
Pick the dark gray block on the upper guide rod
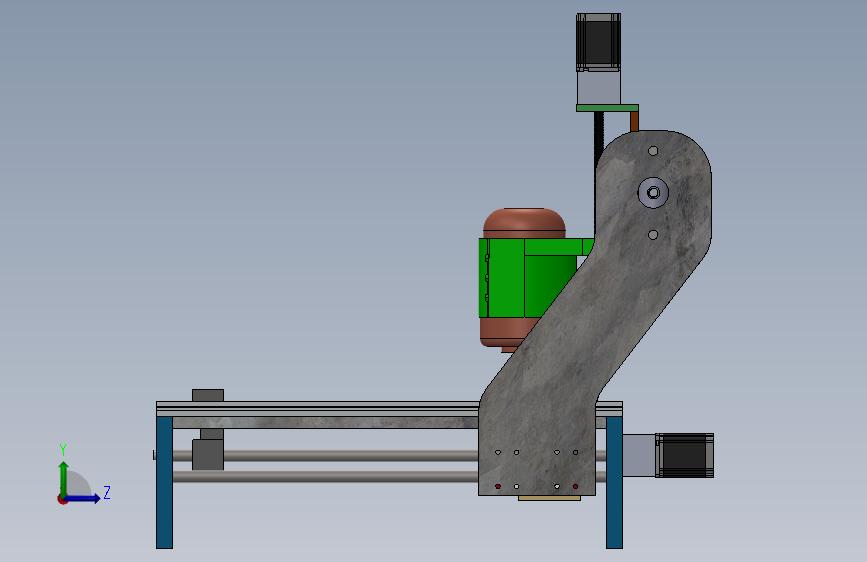tap(208, 454)
